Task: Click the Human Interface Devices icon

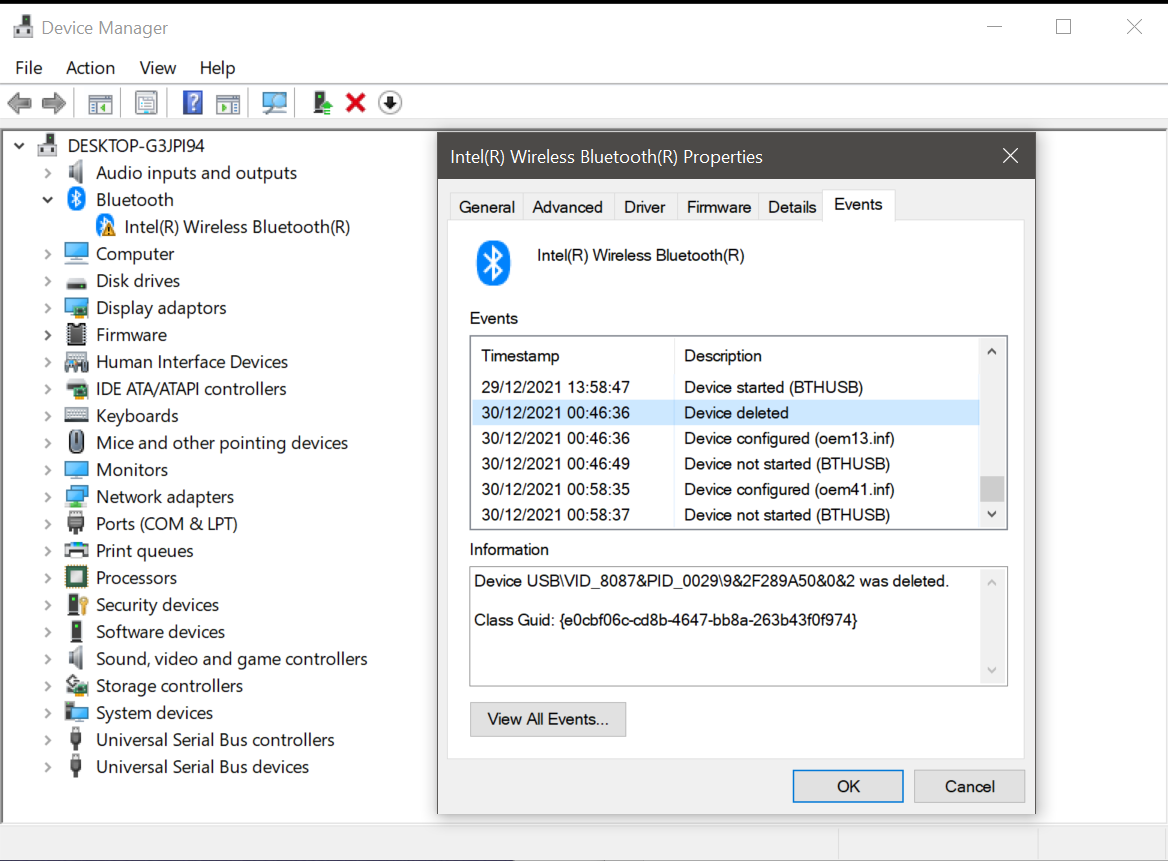Action: point(76,361)
